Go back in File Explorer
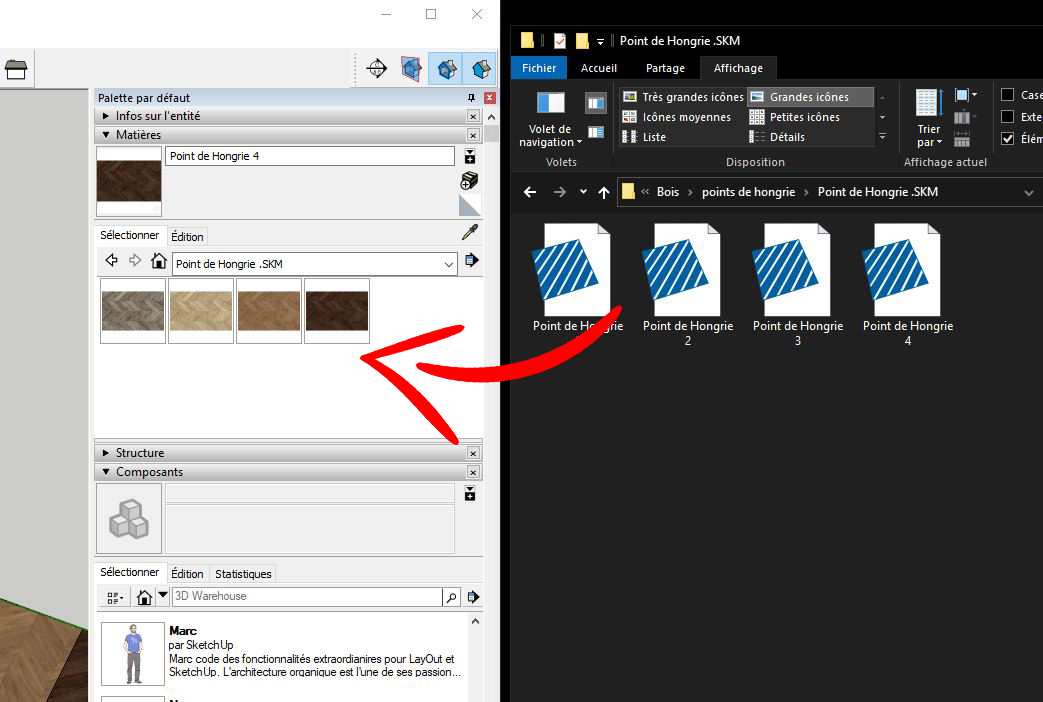The height and width of the screenshot is (702, 1043). pos(530,192)
